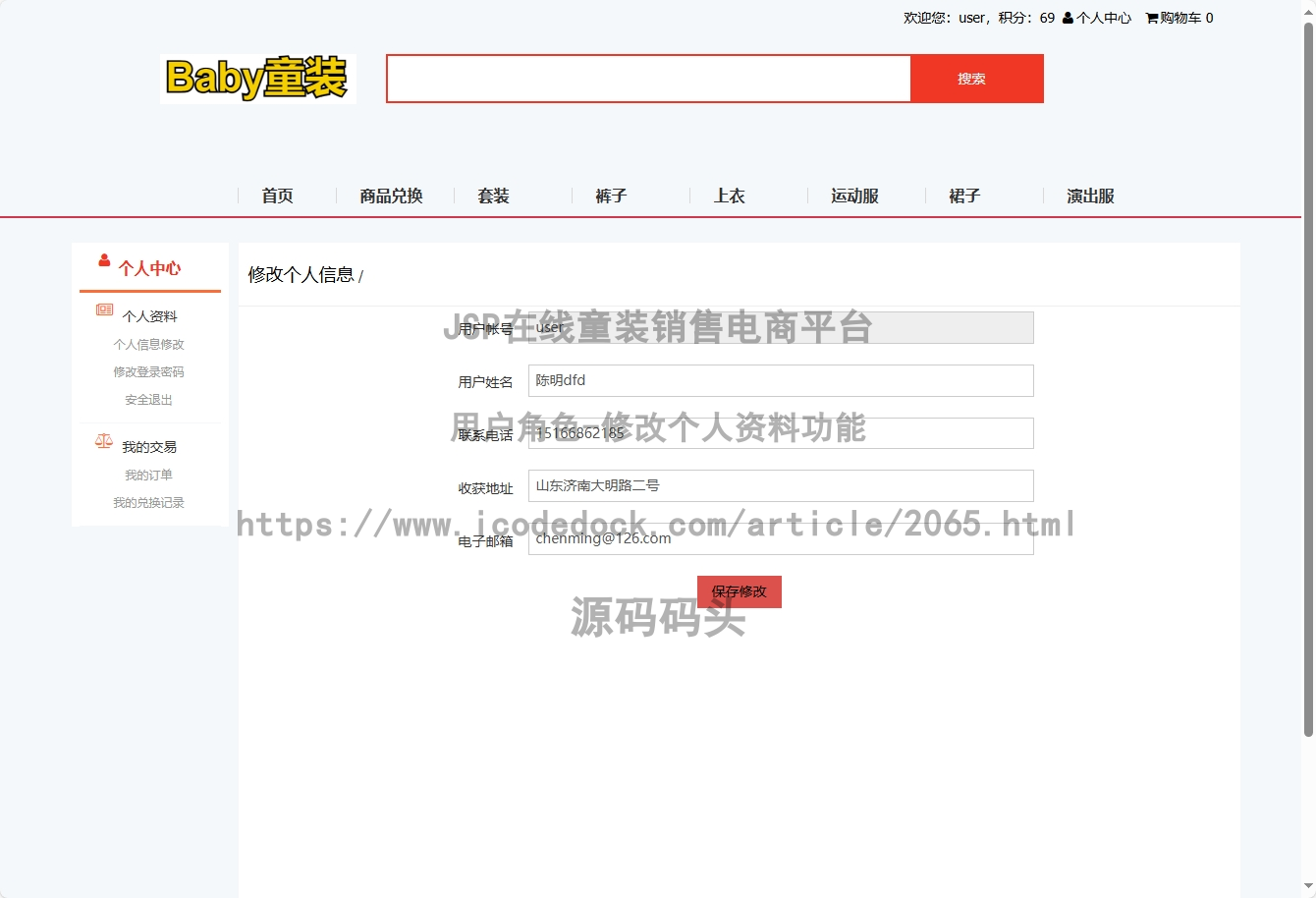1316x898 pixels.
Task: Open 套装 category in navigation
Action: coord(493,196)
